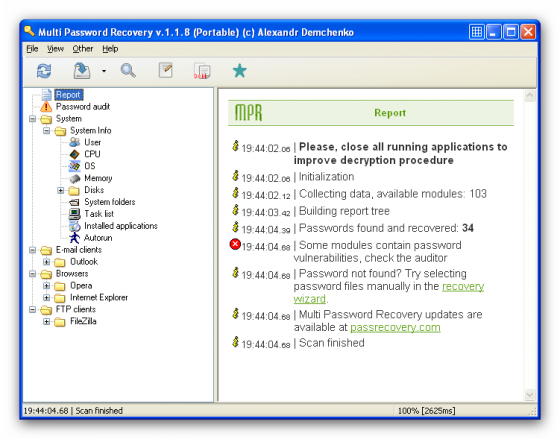Viewport: 560px width, 439px height.
Task: Click the refresh scan toolbar icon
Action: point(44,71)
